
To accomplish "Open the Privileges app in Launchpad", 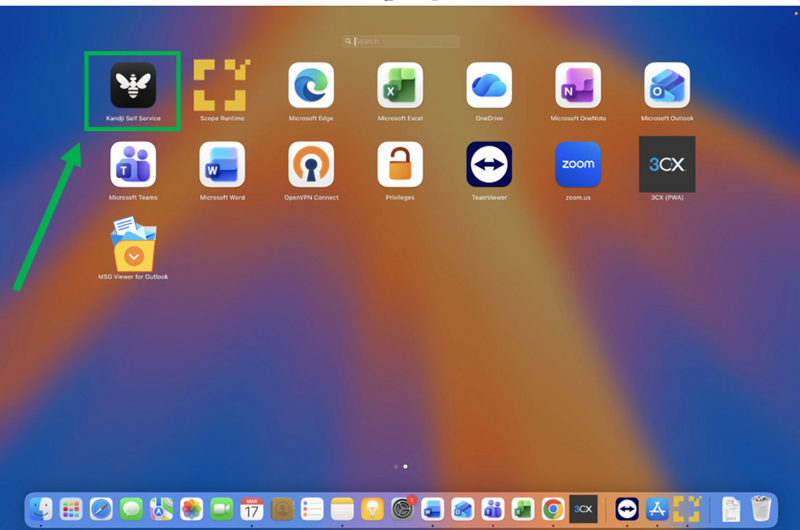I will (400, 164).
